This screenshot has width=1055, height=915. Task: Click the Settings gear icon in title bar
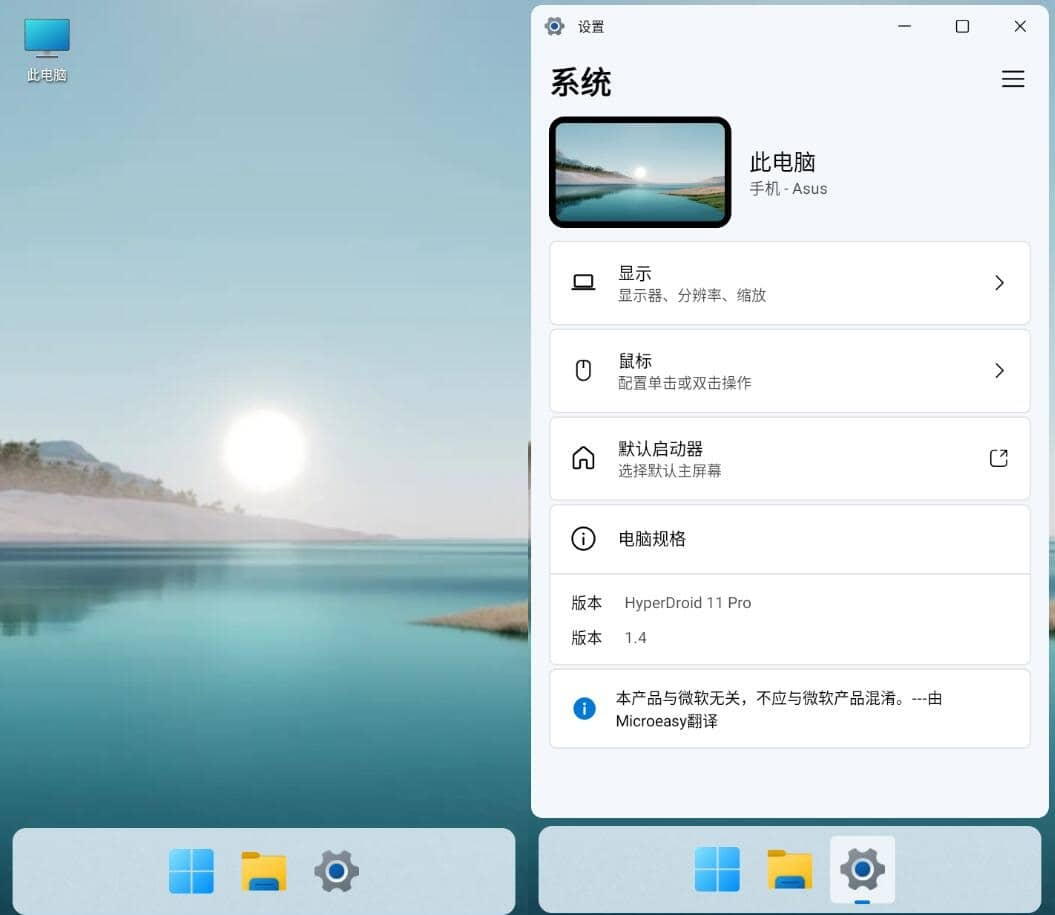coord(555,27)
